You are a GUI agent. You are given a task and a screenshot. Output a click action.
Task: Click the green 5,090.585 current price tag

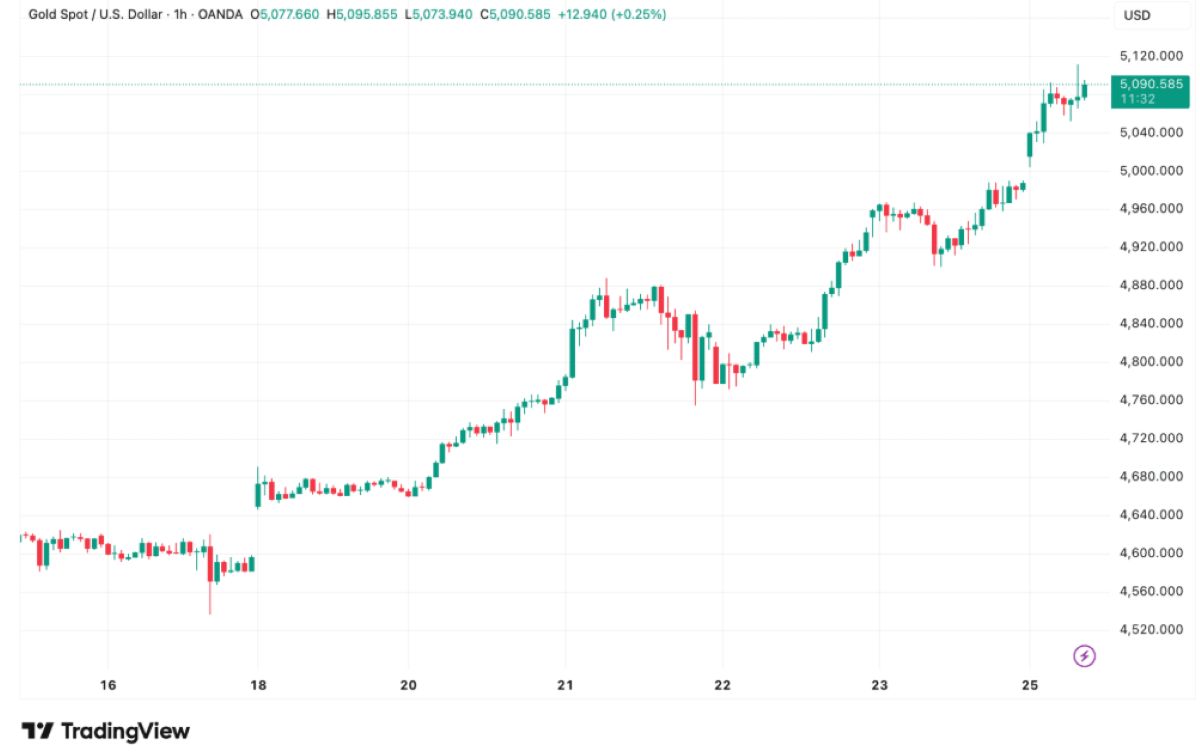click(1152, 84)
